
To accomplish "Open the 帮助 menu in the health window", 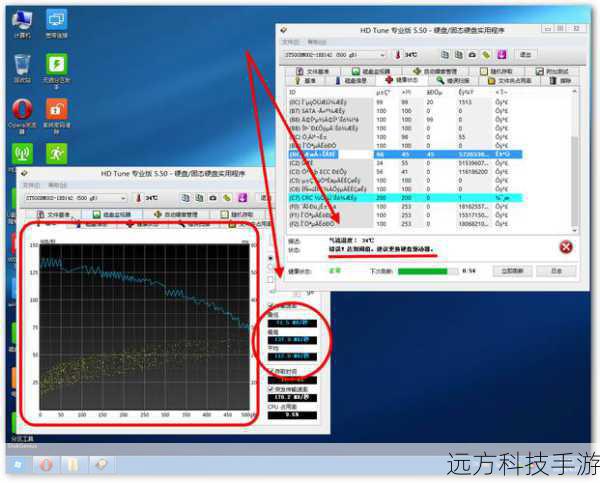I will coord(317,42).
